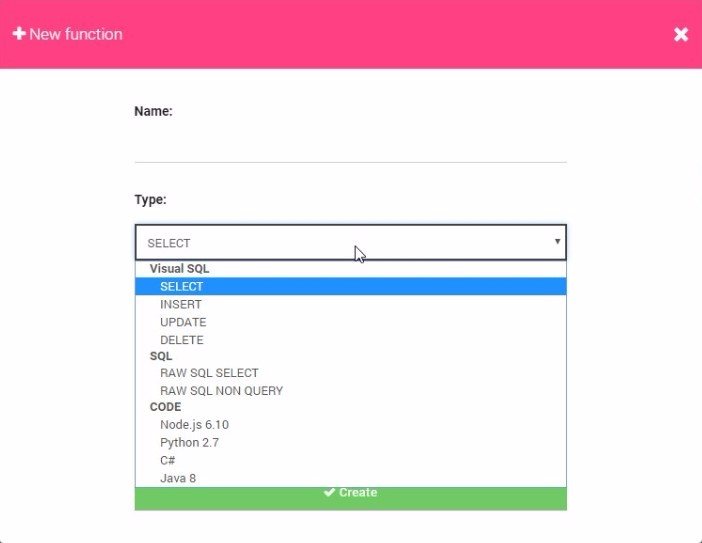This screenshot has height=543, width=702.
Task: Click the dropdown arrow on Type selector
Action: pos(557,242)
